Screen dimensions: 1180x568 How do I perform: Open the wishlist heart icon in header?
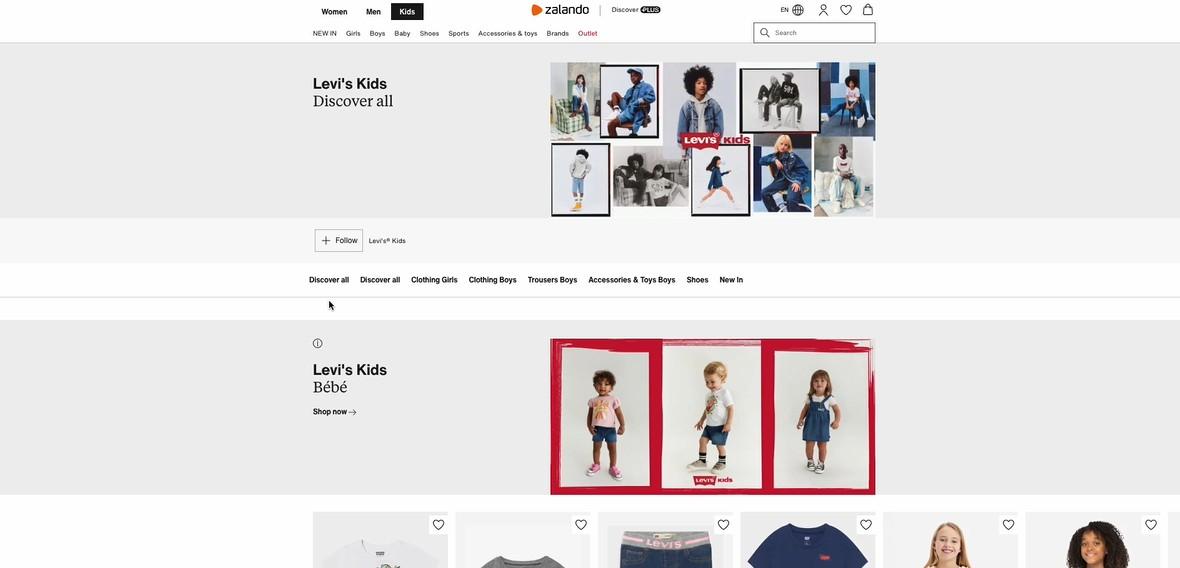(846, 10)
